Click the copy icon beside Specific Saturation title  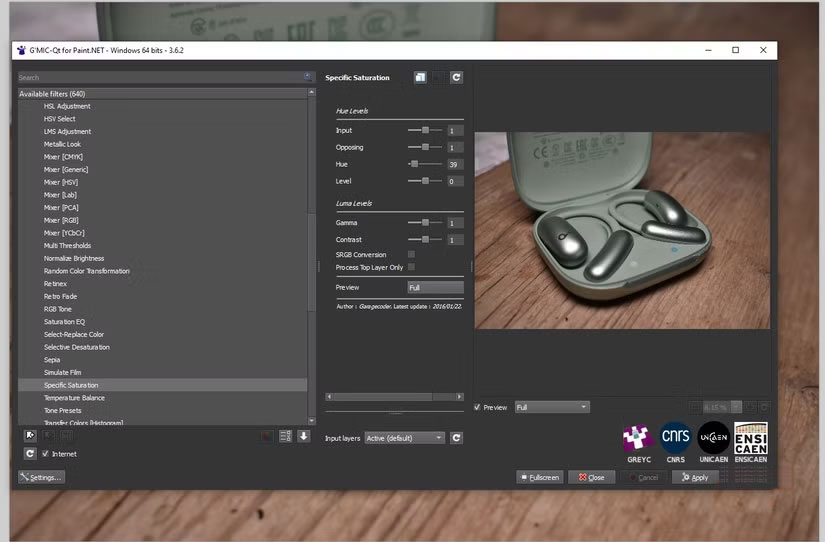click(420, 77)
